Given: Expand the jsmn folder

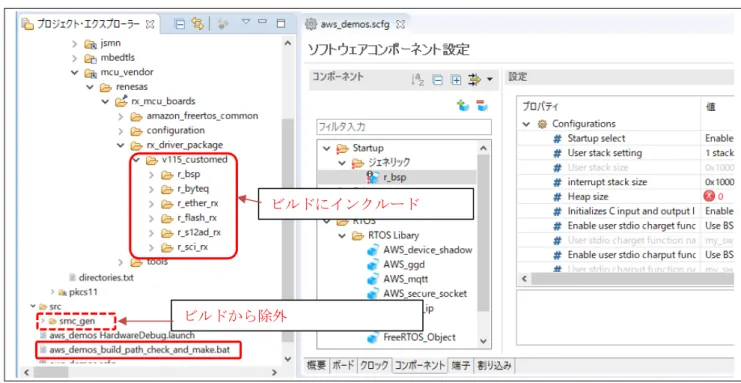Looking at the screenshot, I should (x=74, y=44).
